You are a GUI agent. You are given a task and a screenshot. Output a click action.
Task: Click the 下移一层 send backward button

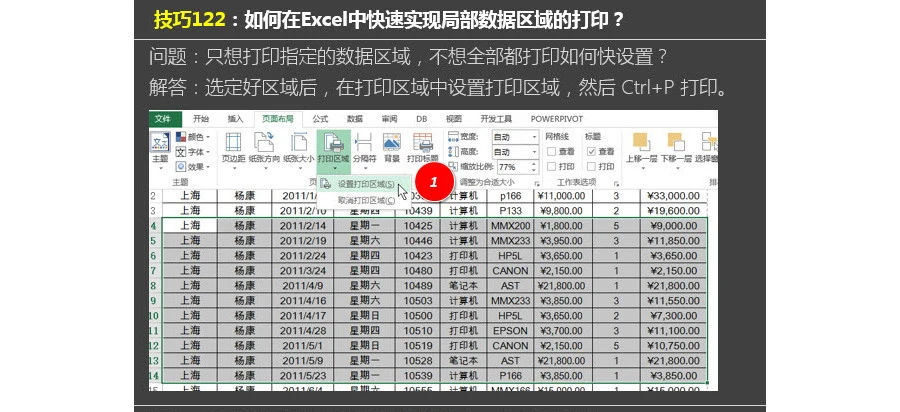[676, 150]
